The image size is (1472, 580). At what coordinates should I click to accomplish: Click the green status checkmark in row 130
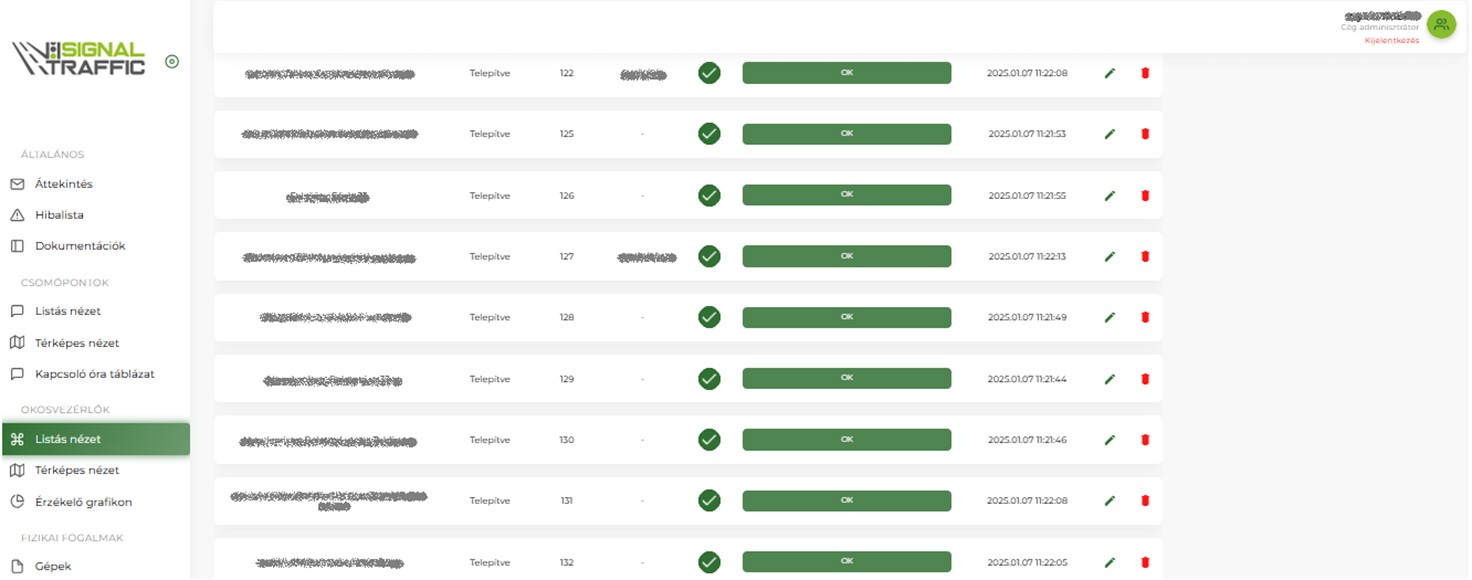(709, 440)
